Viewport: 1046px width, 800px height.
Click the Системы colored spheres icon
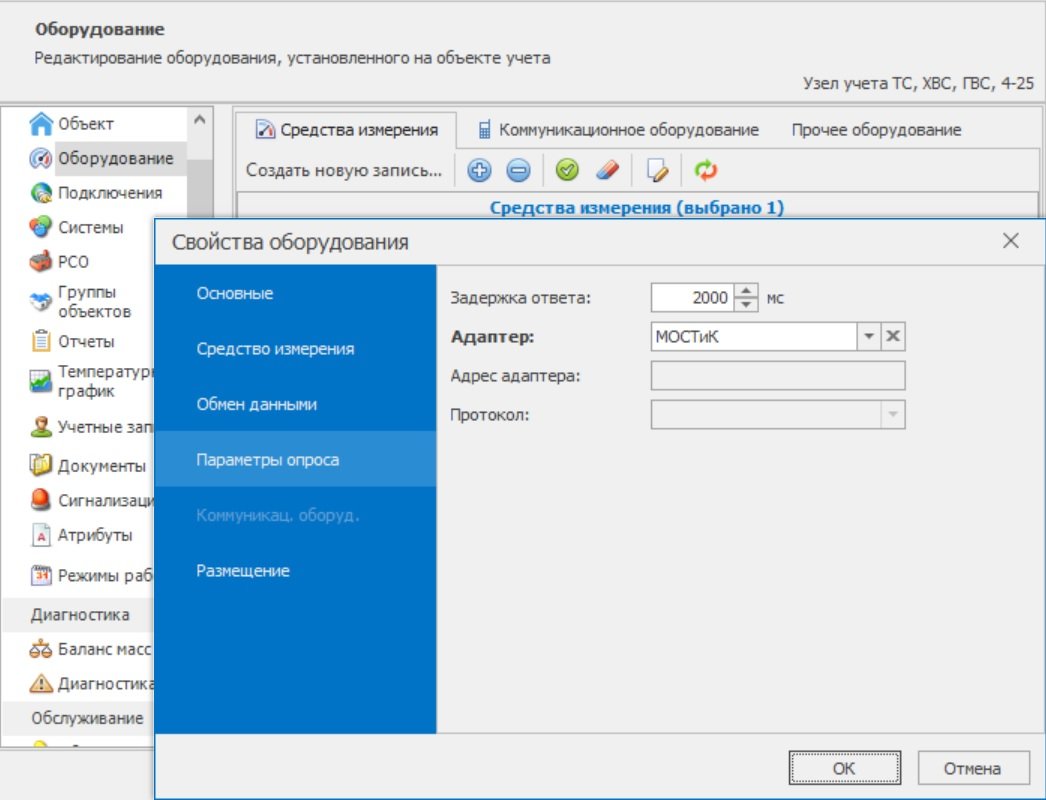tap(41, 227)
